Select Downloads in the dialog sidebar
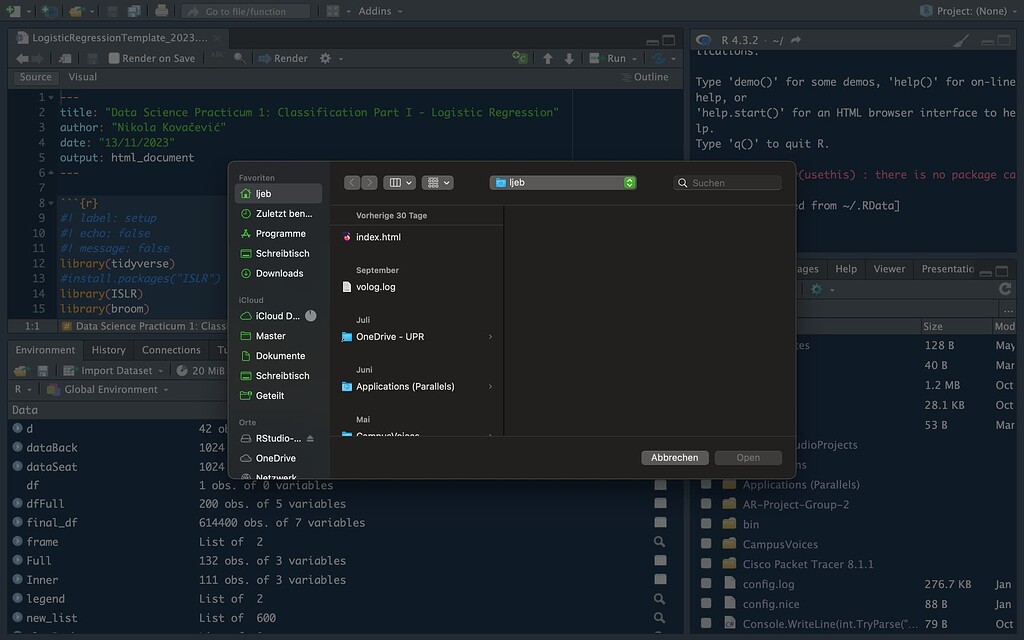 [x=279, y=273]
